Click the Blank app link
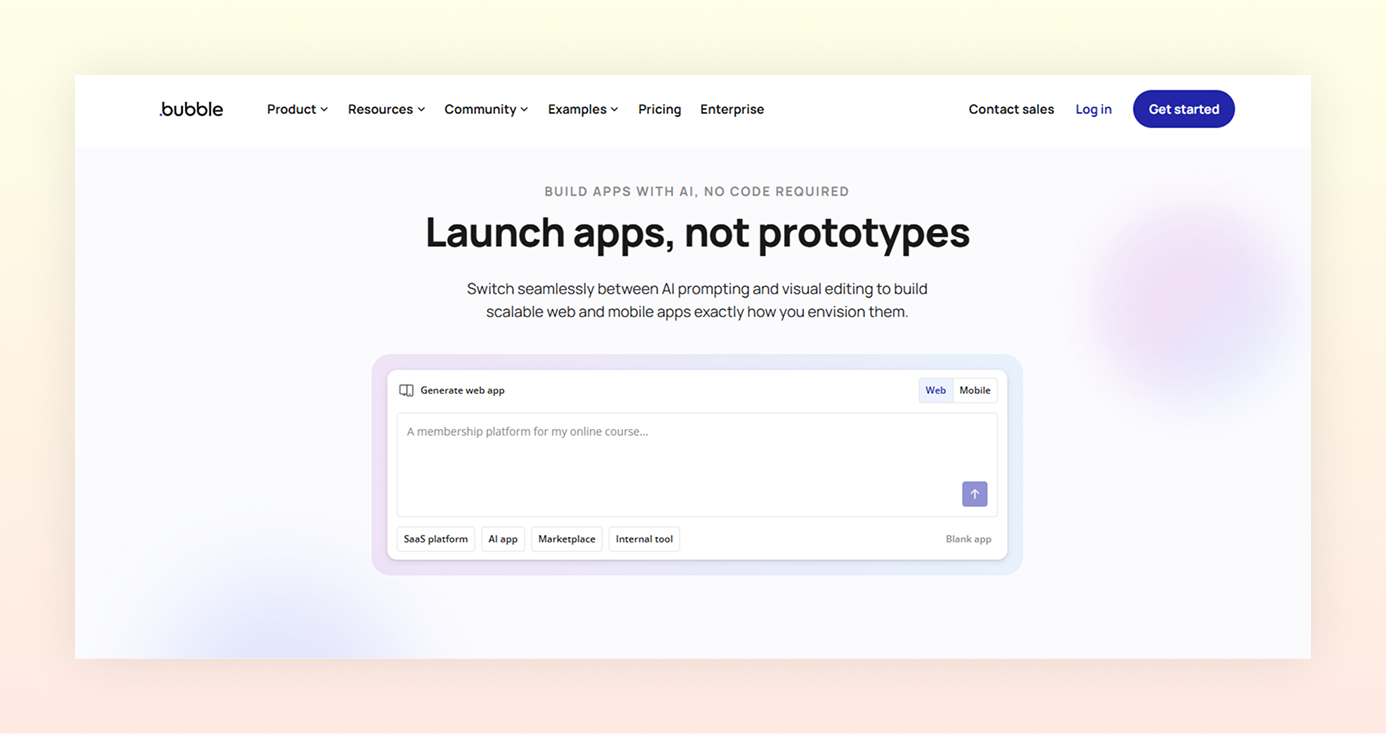 pyautogui.click(x=969, y=539)
